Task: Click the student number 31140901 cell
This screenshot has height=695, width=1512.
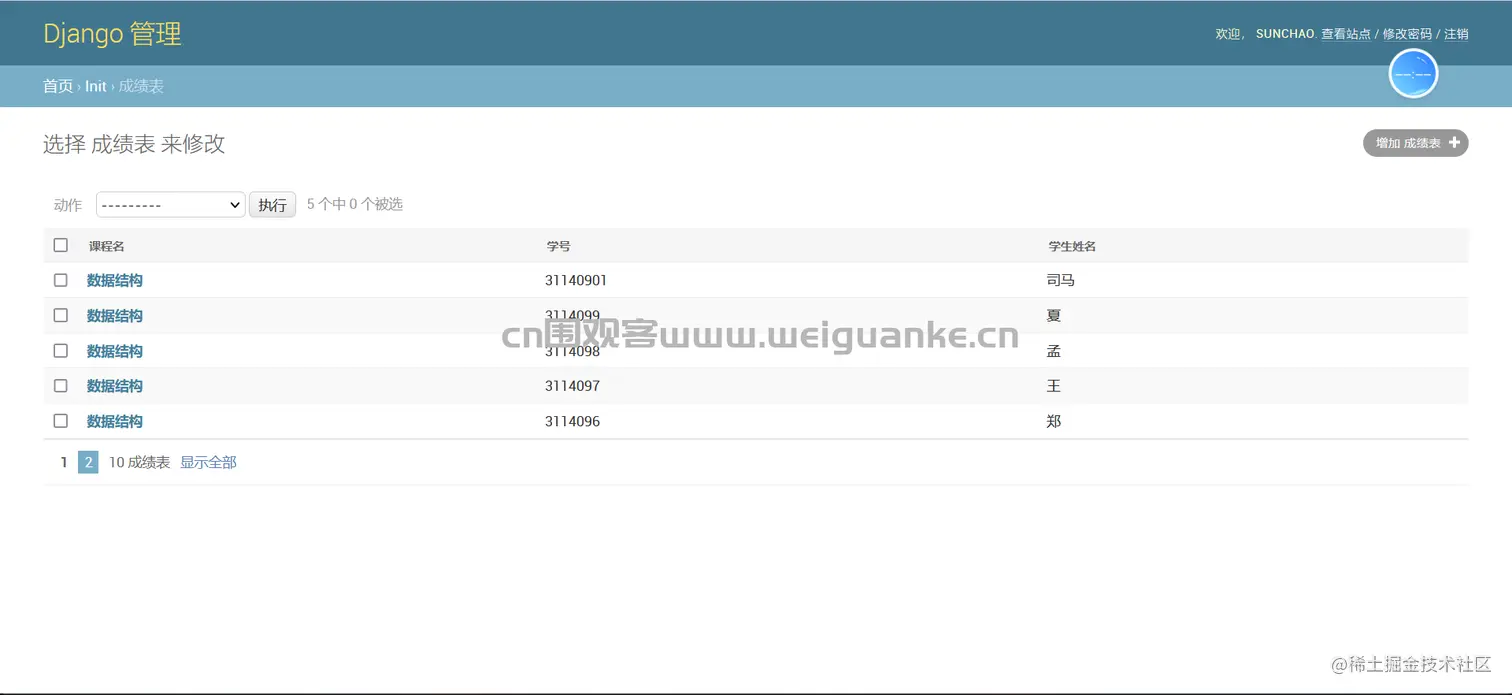Action: 576,280
